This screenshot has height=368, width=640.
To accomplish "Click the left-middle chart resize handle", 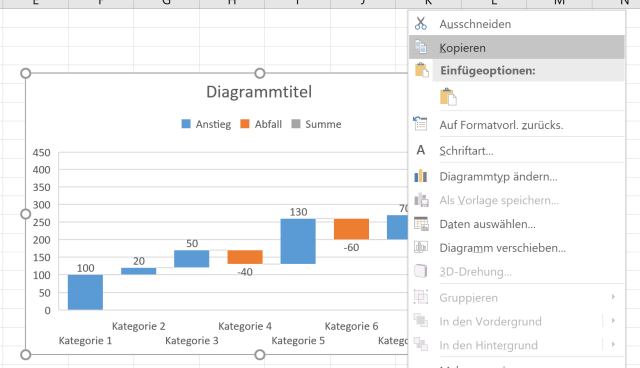I will click(x=25, y=214).
